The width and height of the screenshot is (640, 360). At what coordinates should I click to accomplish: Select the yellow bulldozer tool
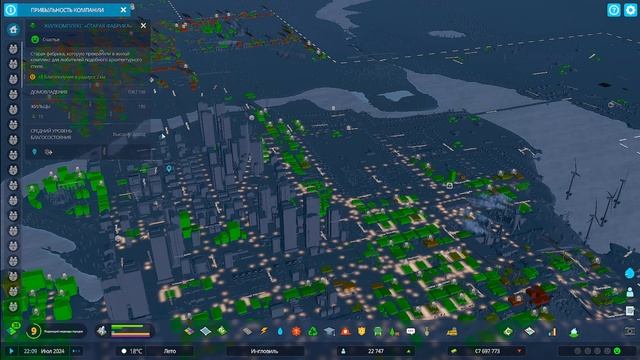pyautogui.click(x=451, y=331)
